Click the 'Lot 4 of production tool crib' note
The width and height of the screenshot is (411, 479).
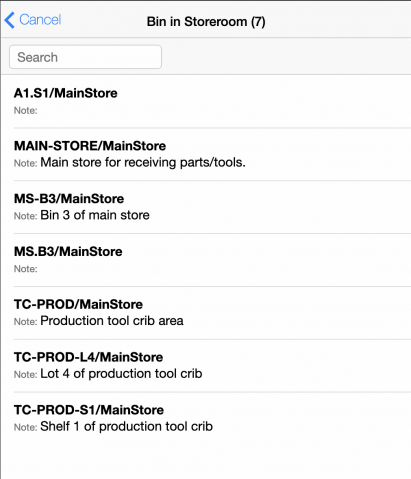pyautogui.click(x=121, y=374)
